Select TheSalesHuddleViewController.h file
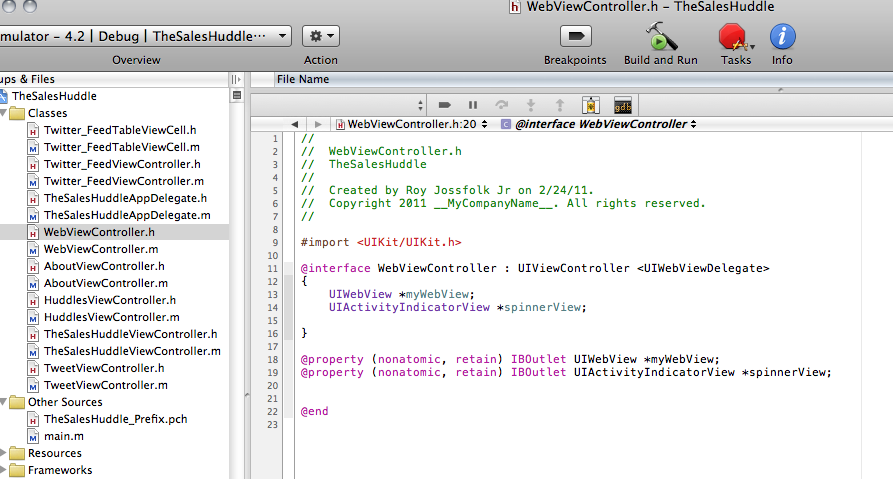This screenshot has height=479, width=893. click(x=130, y=335)
